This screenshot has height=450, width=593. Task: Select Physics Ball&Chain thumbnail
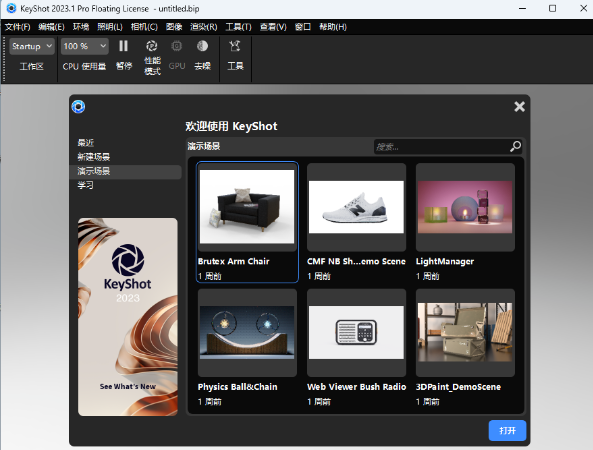tap(247, 332)
